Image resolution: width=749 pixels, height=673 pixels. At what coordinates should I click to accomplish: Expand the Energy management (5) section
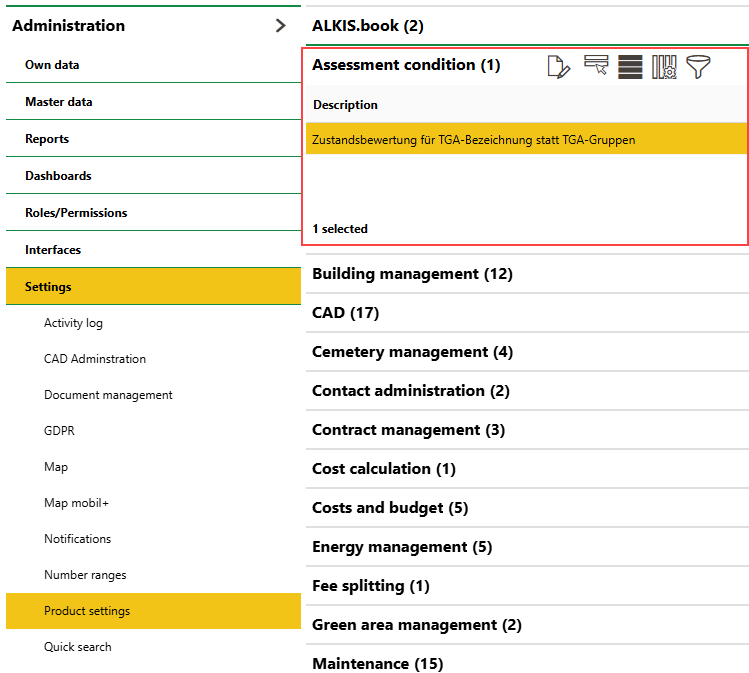(401, 547)
